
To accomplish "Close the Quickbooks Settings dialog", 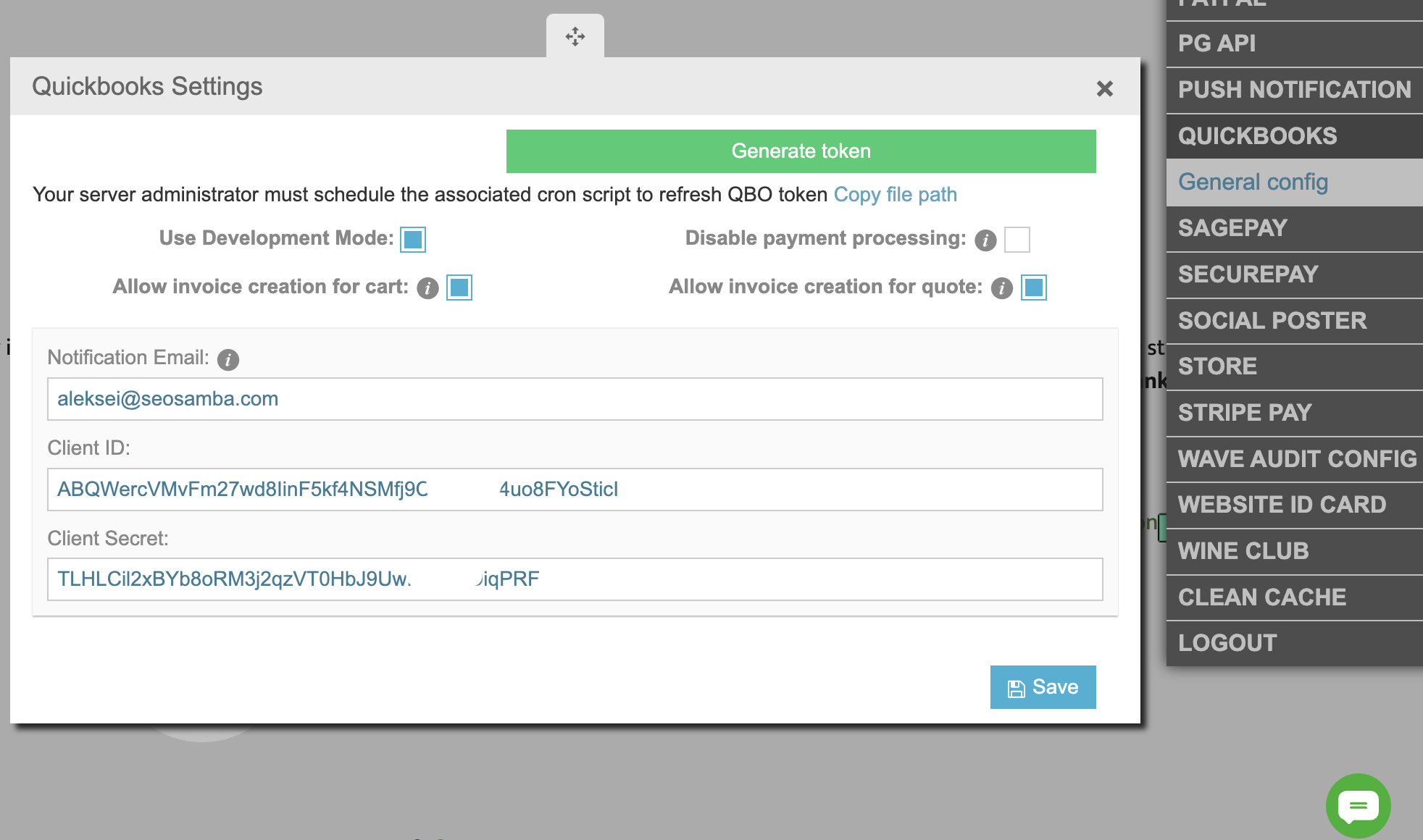I will 1104,88.
